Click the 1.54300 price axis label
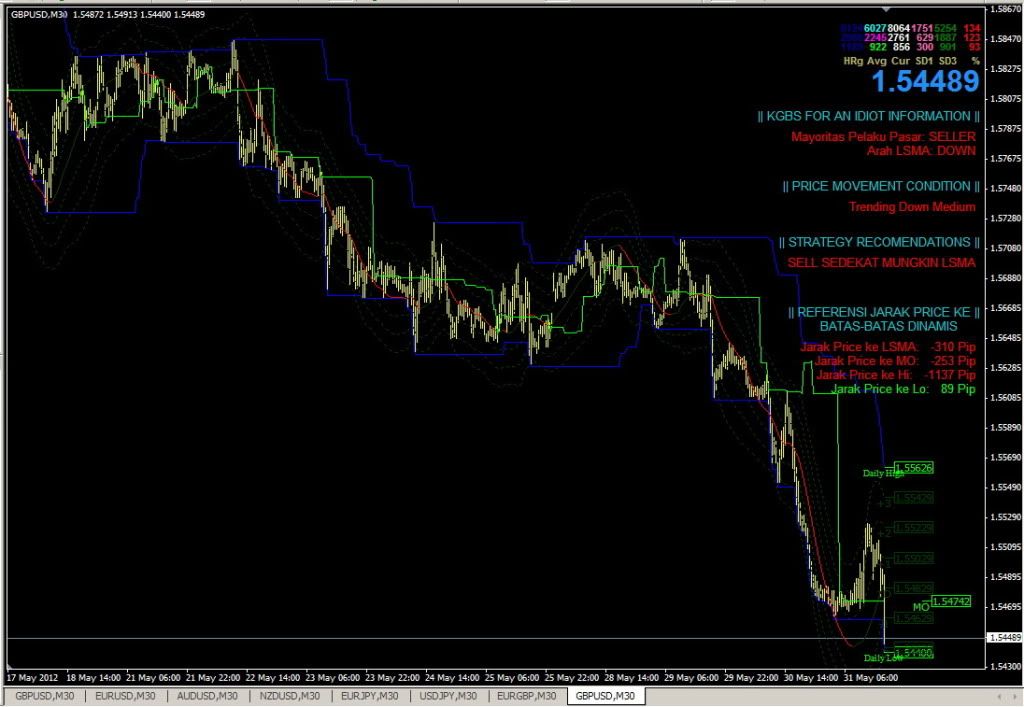This screenshot has height=707, width=1024. tap(1005, 666)
